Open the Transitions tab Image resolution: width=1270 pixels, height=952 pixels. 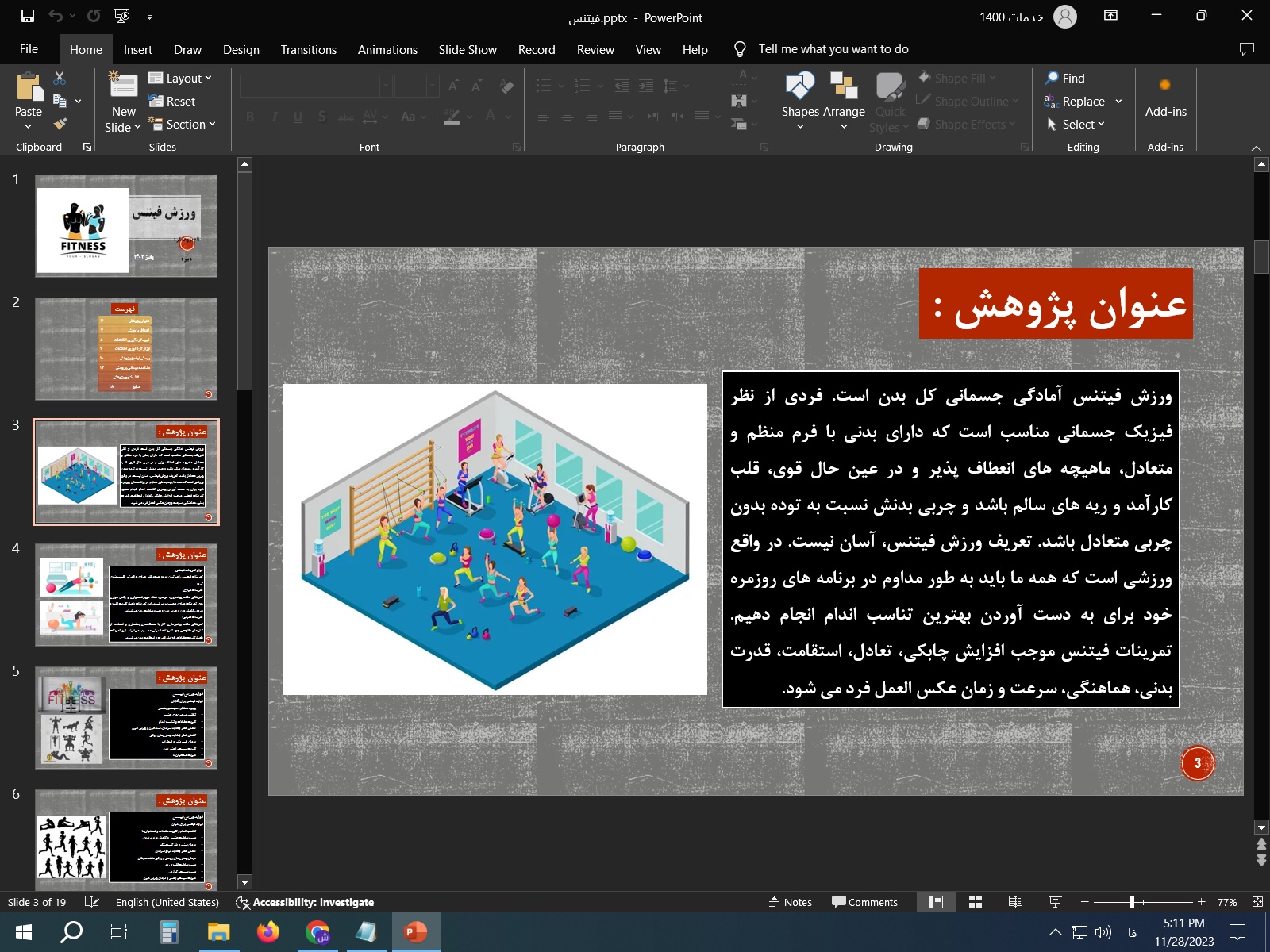click(x=308, y=49)
